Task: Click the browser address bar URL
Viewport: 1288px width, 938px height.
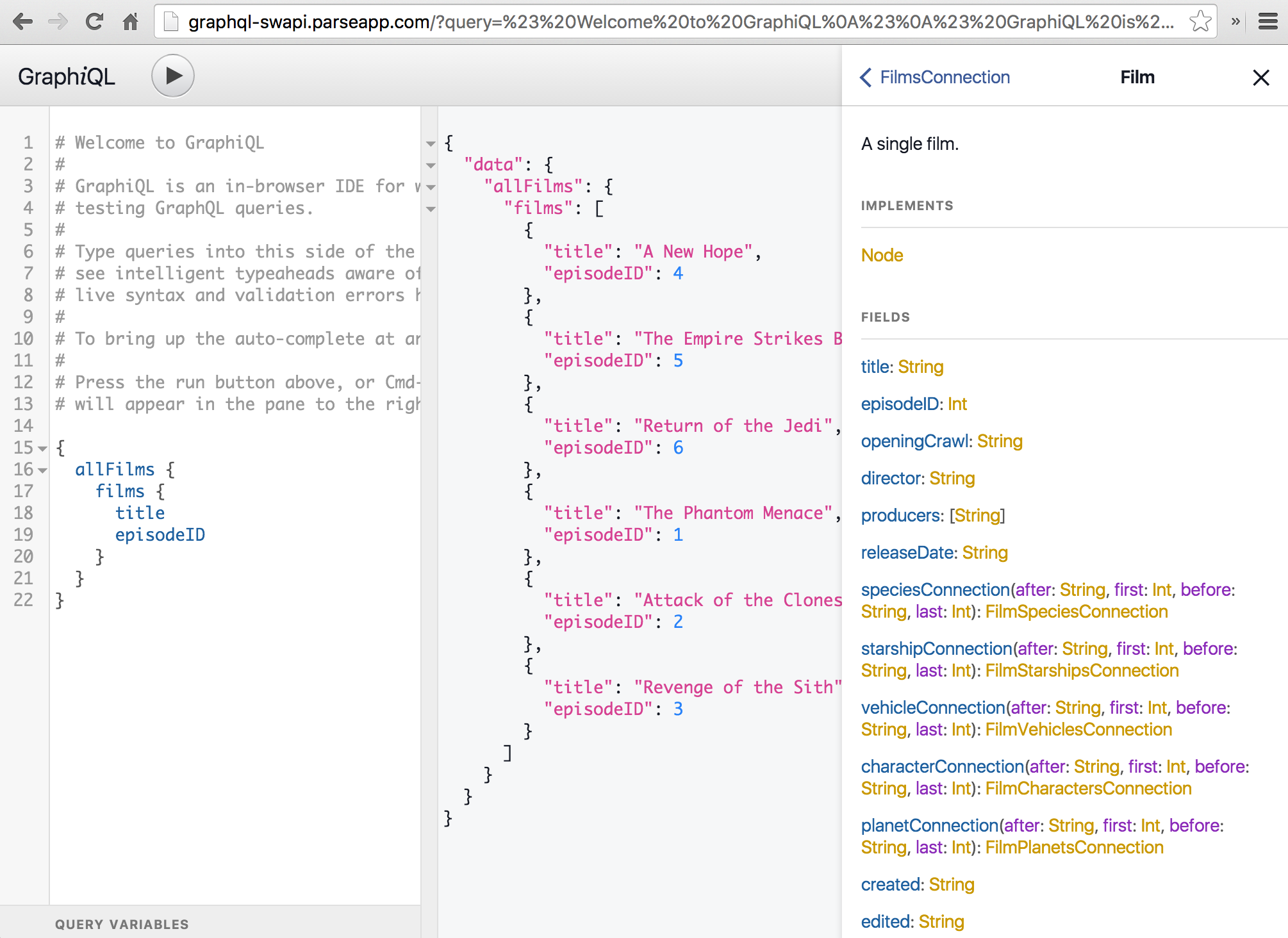Action: pos(679,22)
